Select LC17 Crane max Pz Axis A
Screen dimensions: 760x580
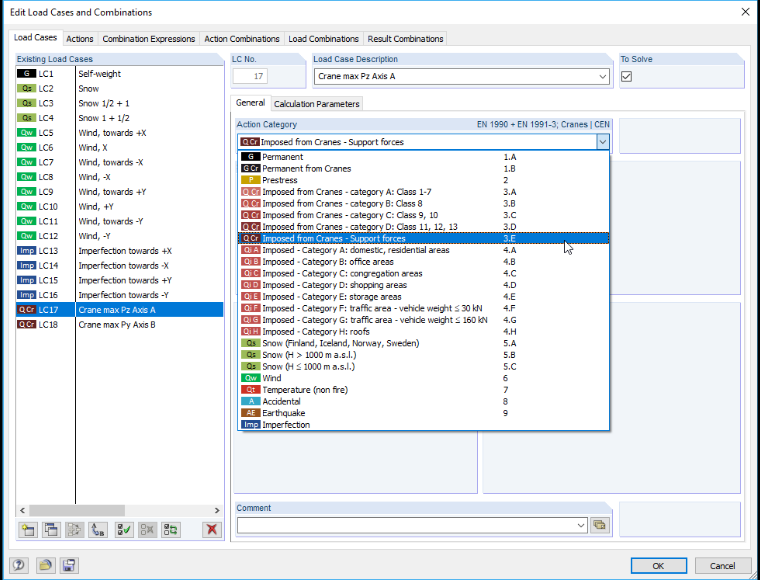pos(120,310)
